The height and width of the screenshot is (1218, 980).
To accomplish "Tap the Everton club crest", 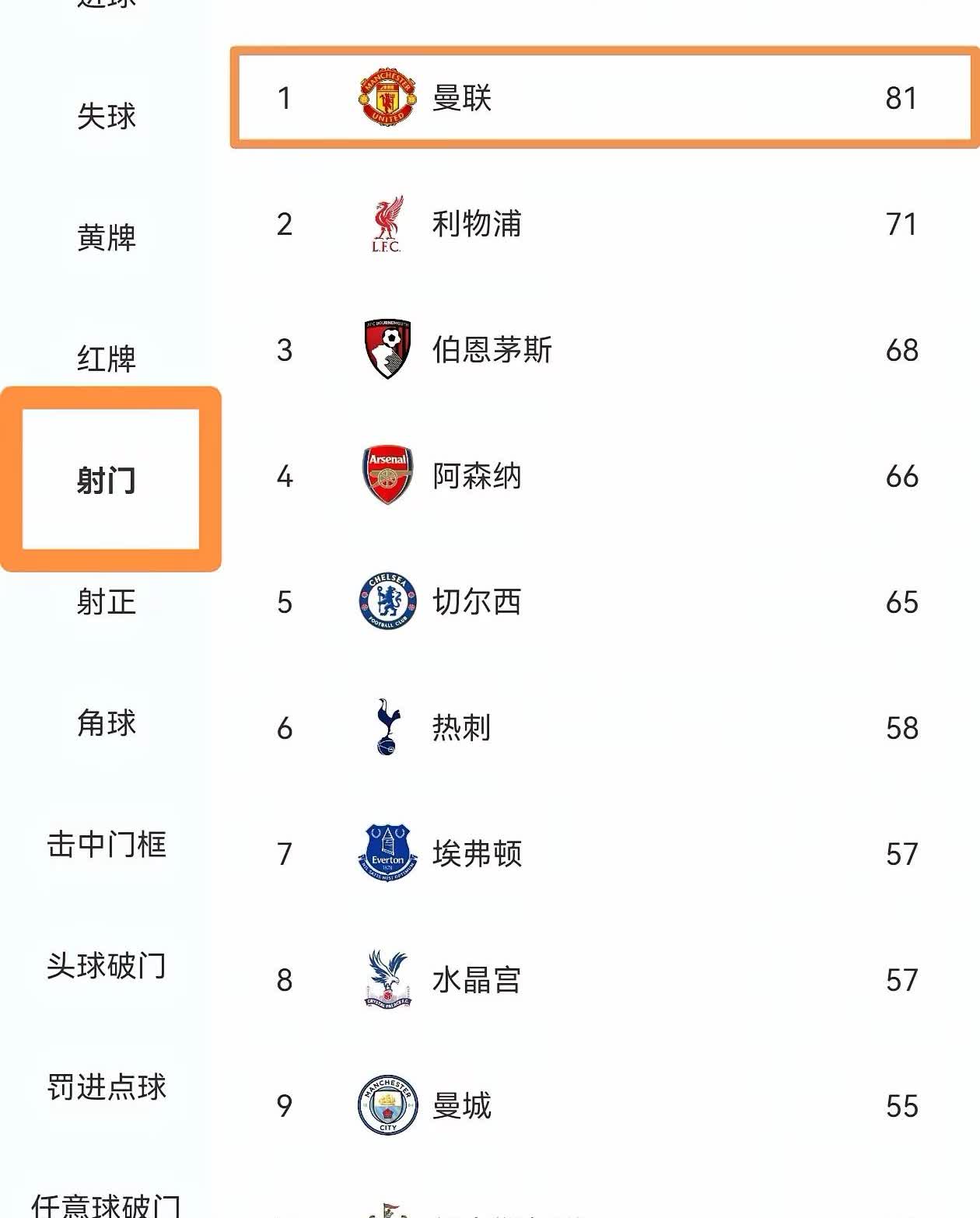I will coord(387,853).
